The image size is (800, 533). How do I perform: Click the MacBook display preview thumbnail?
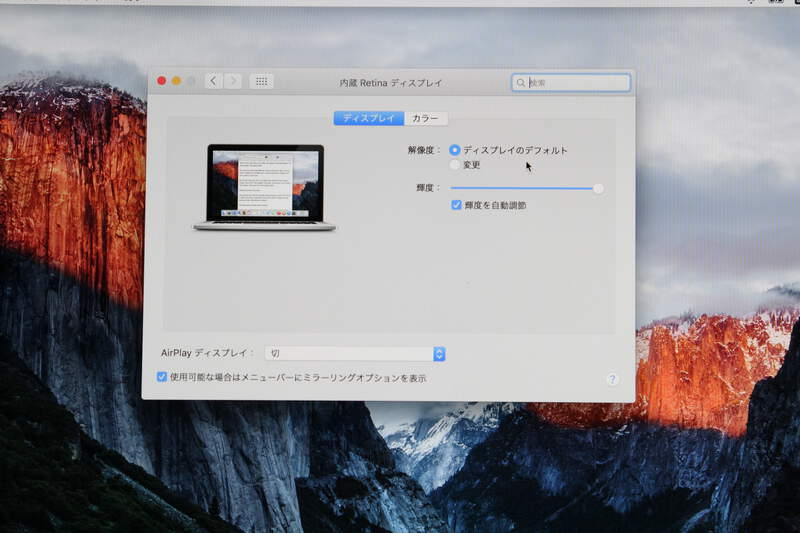coord(265,188)
